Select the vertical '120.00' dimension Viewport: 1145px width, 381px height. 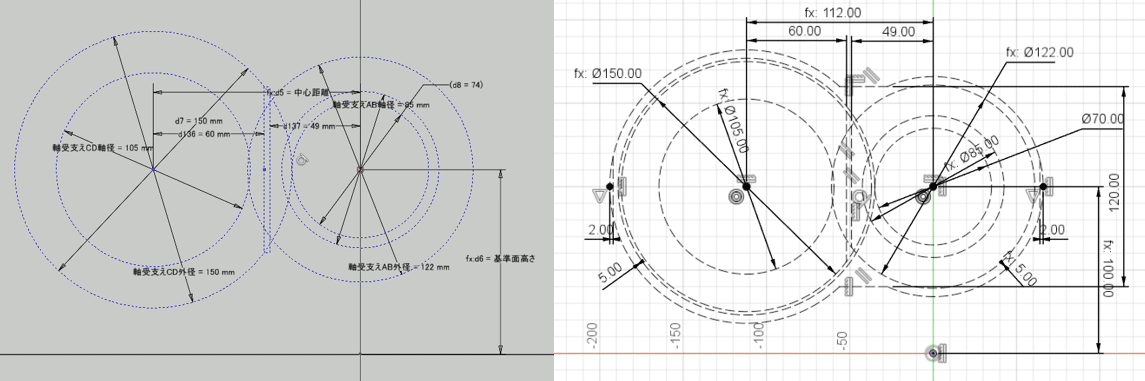(1114, 192)
